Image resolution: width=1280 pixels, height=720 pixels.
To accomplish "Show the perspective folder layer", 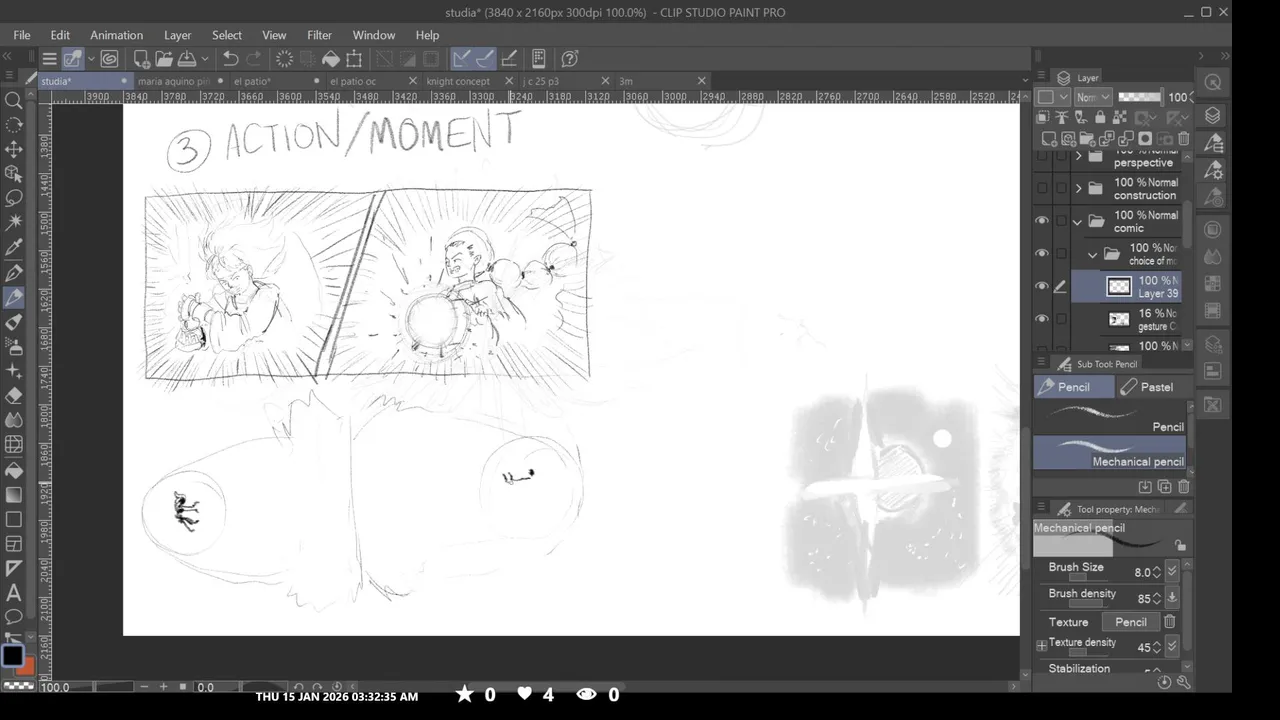I will 1042,157.
